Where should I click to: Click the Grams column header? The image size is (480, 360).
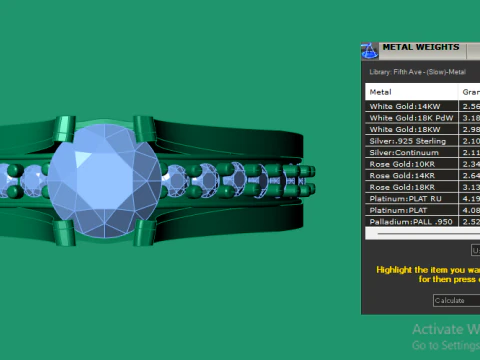(x=469, y=92)
